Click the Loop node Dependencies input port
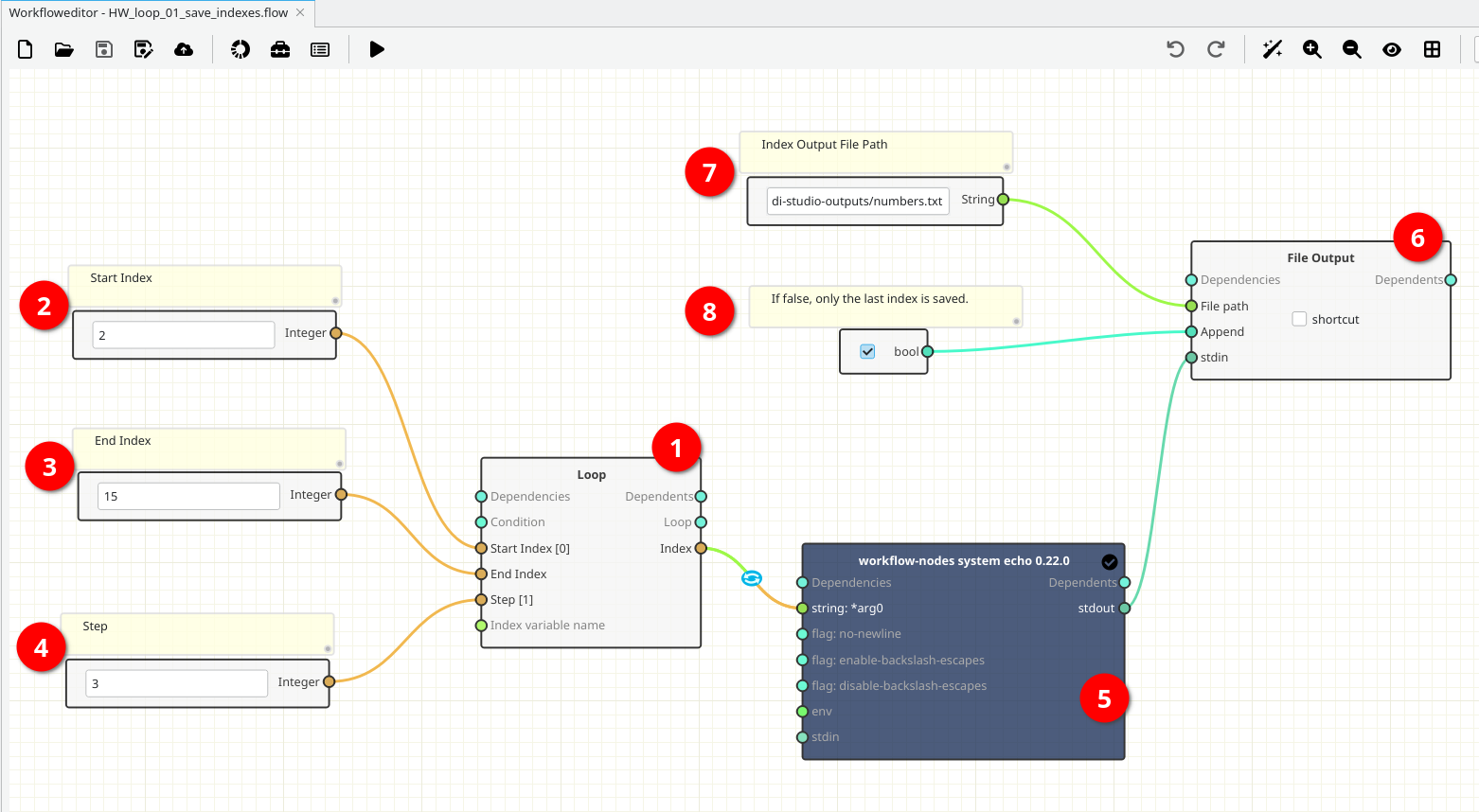This screenshot has height=812, width=1479. coord(481,496)
